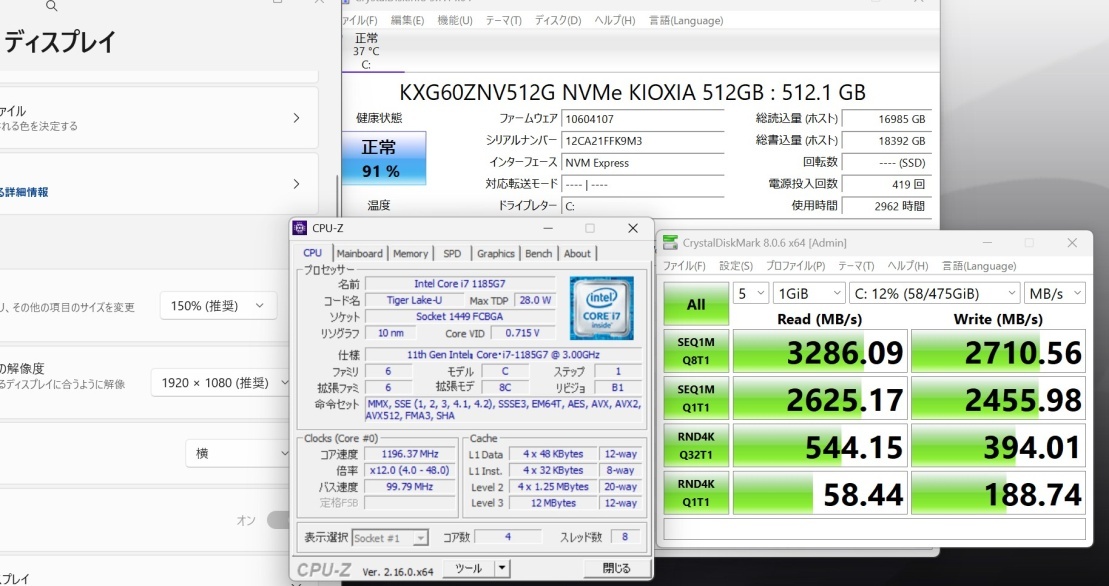
Task: Open the ヘルプ(H) menu in CrystalDiskMark
Action: (907, 266)
